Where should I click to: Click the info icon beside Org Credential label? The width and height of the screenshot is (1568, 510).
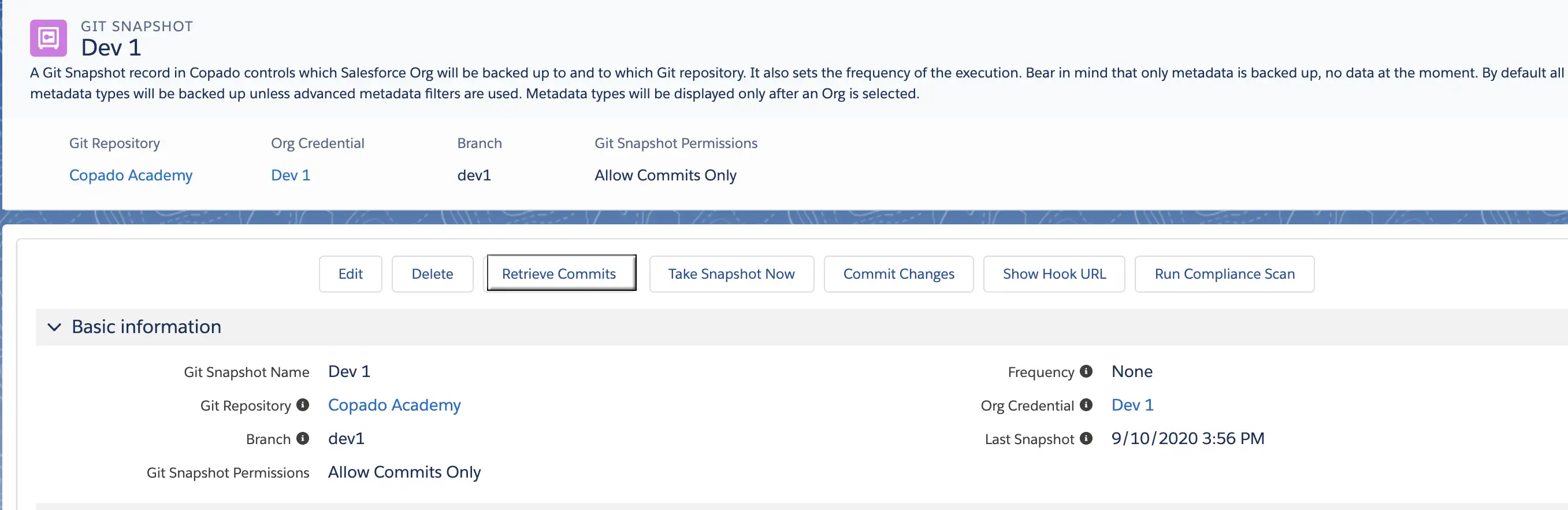(1086, 405)
